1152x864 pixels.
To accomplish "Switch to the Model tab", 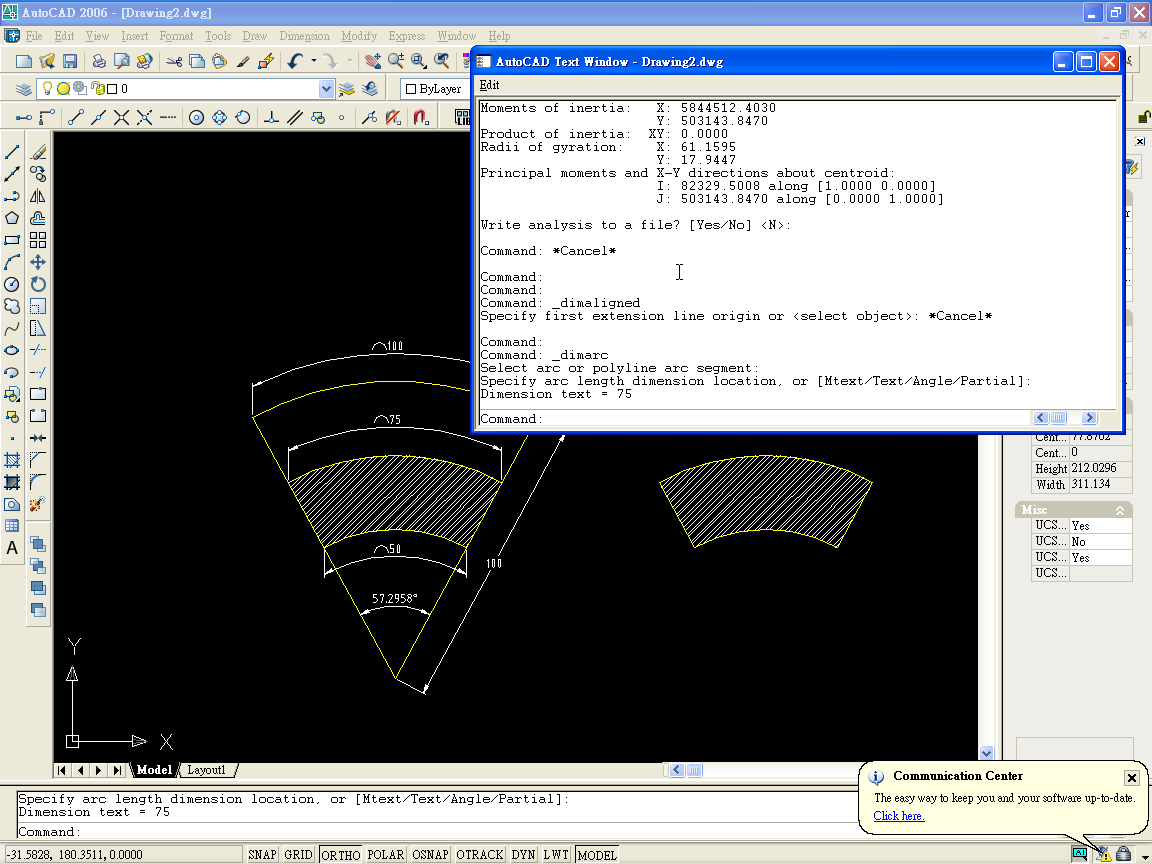I will coord(154,770).
